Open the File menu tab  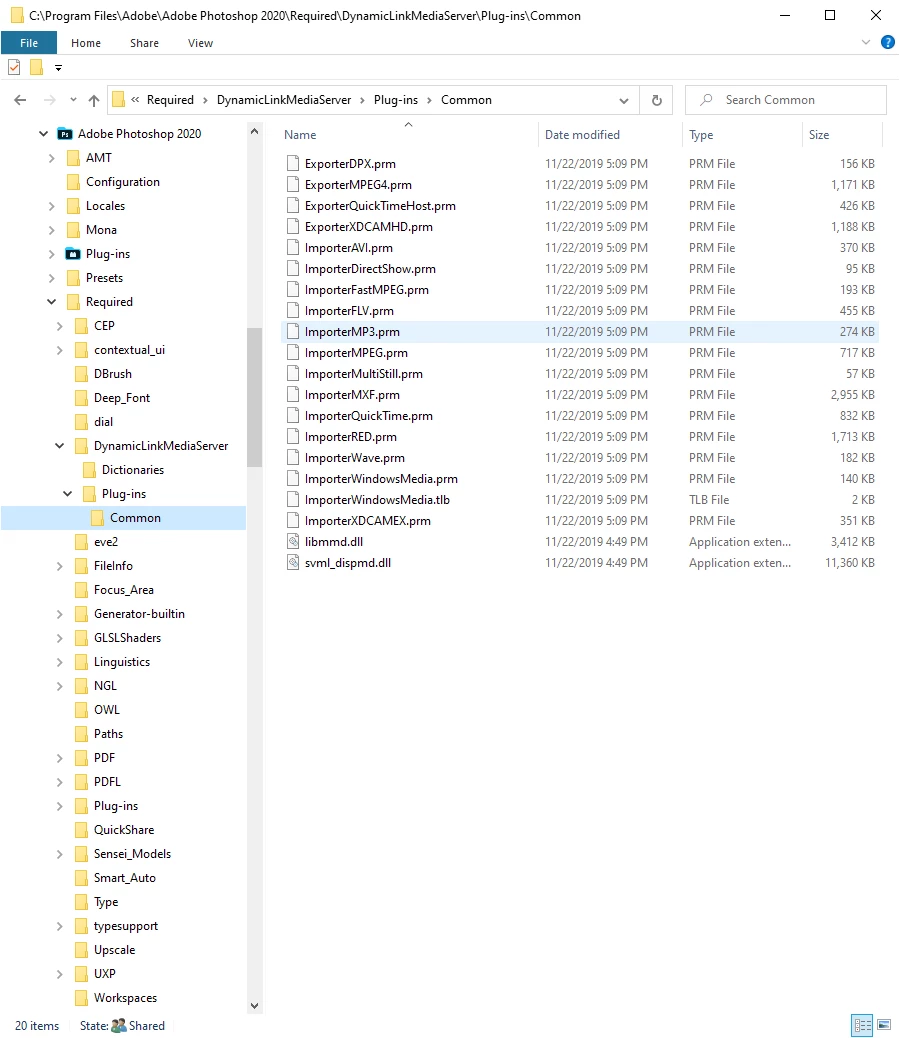[x=29, y=43]
